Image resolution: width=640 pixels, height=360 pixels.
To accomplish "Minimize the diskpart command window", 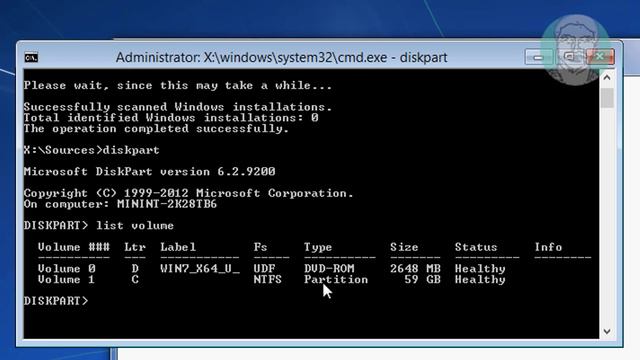I will pyautogui.click(x=538, y=58).
